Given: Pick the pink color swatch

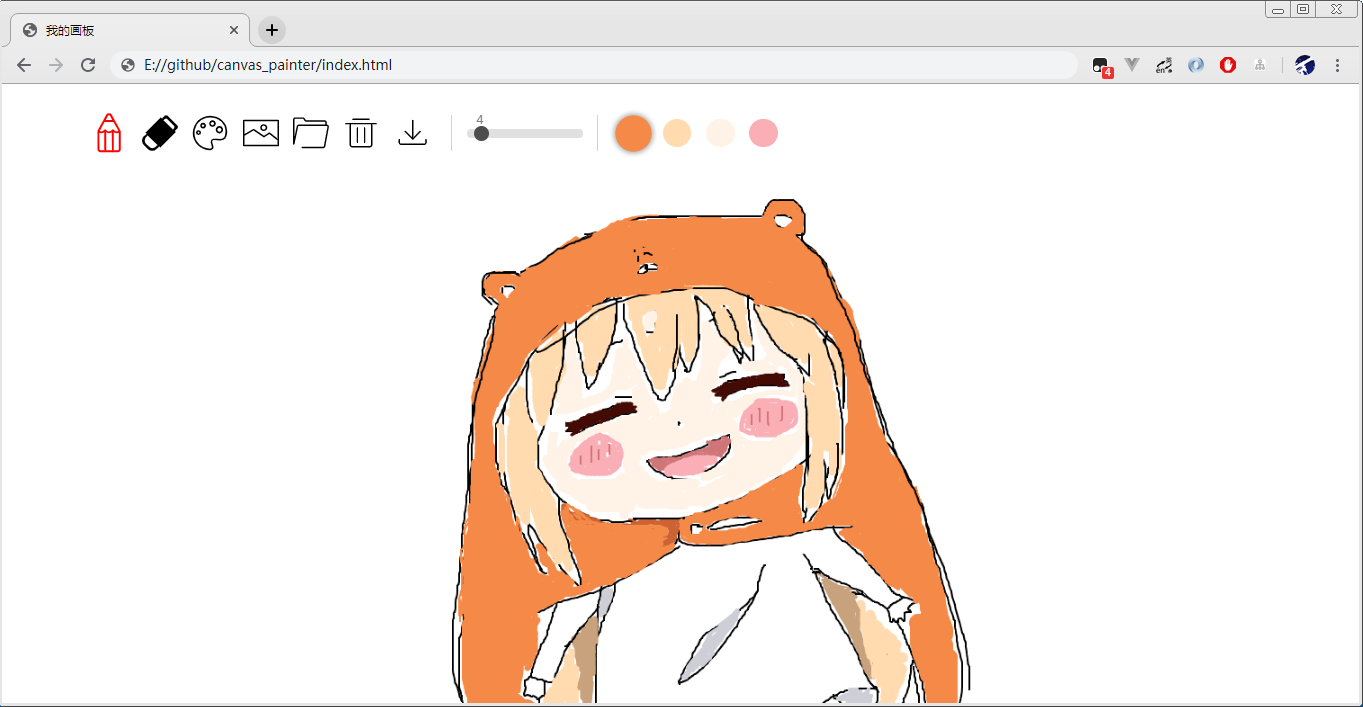Looking at the screenshot, I should pyautogui.click(x=763, y=132).
